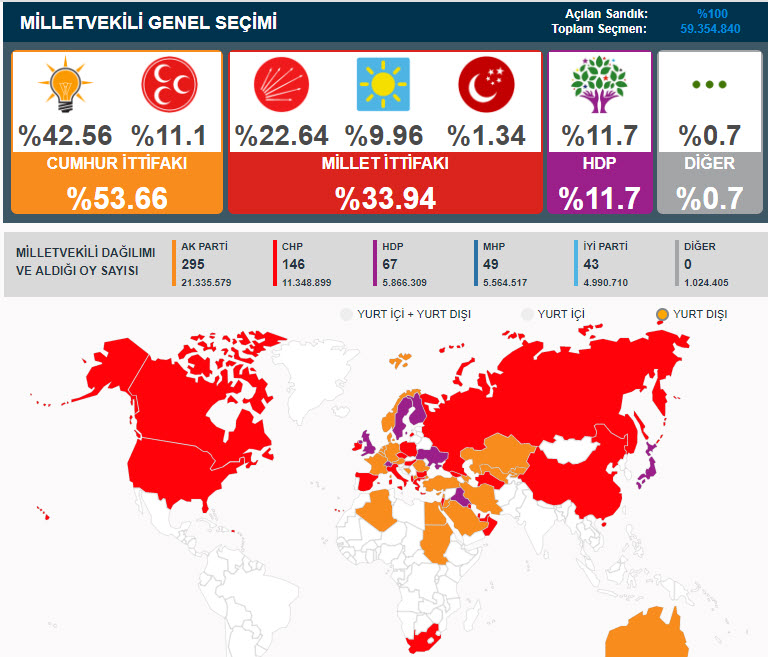Click the HDP tree logo

click(x=599, y=84)
